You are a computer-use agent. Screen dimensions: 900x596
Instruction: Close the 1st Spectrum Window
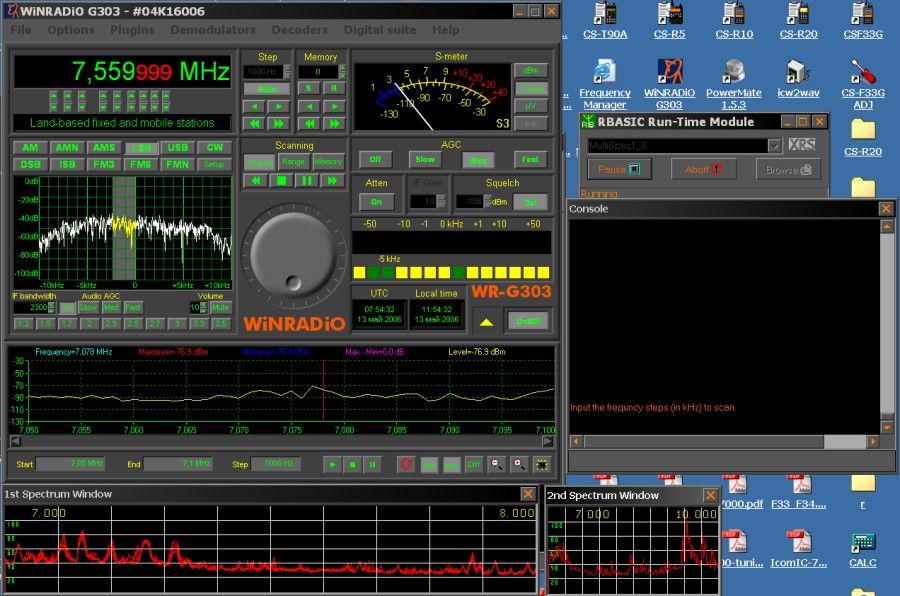coord(528,494)
